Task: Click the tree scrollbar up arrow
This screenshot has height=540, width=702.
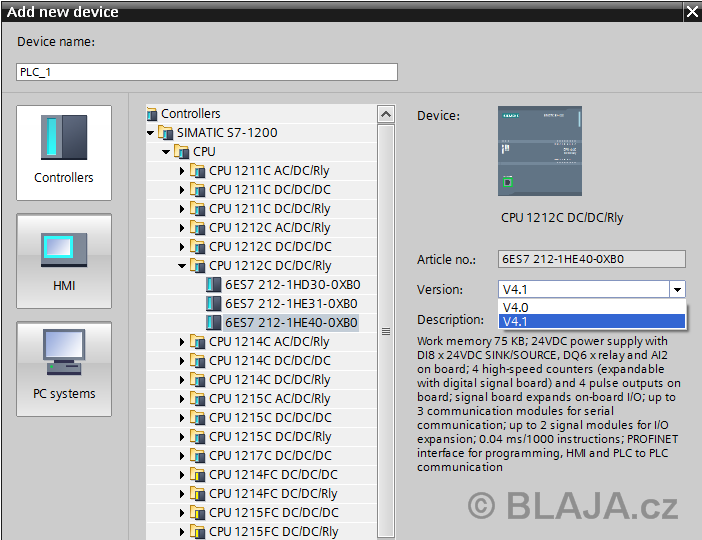Action: coord(386,115)
